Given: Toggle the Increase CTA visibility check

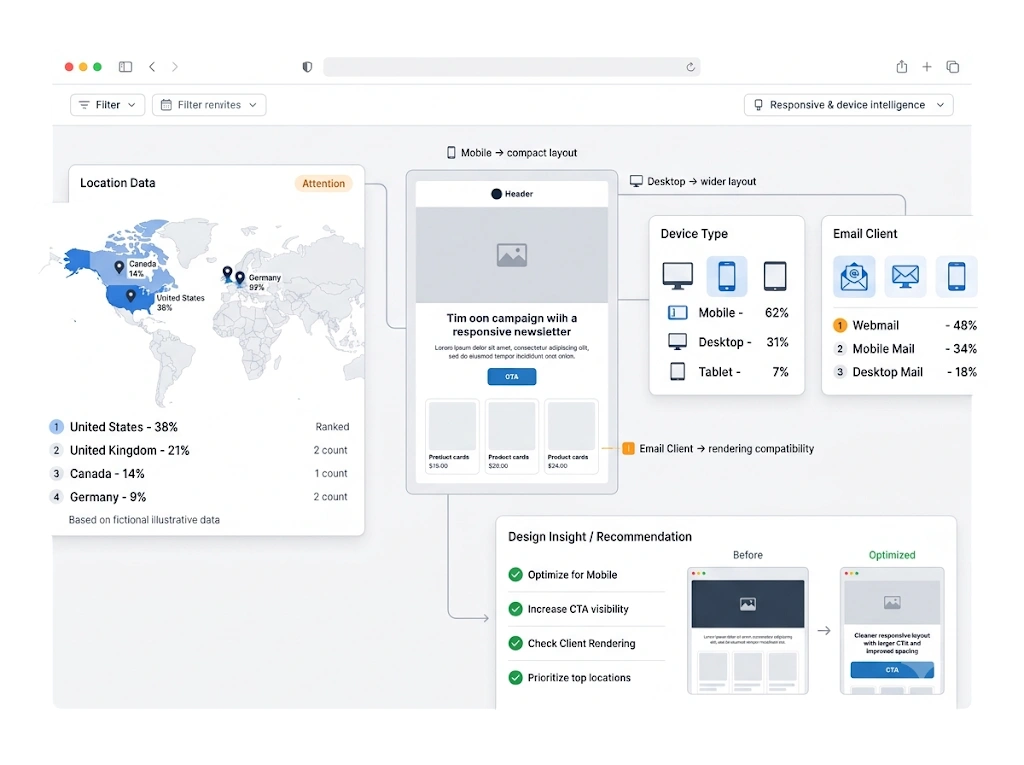Looking at the screenshot, I should click(515, 609).
